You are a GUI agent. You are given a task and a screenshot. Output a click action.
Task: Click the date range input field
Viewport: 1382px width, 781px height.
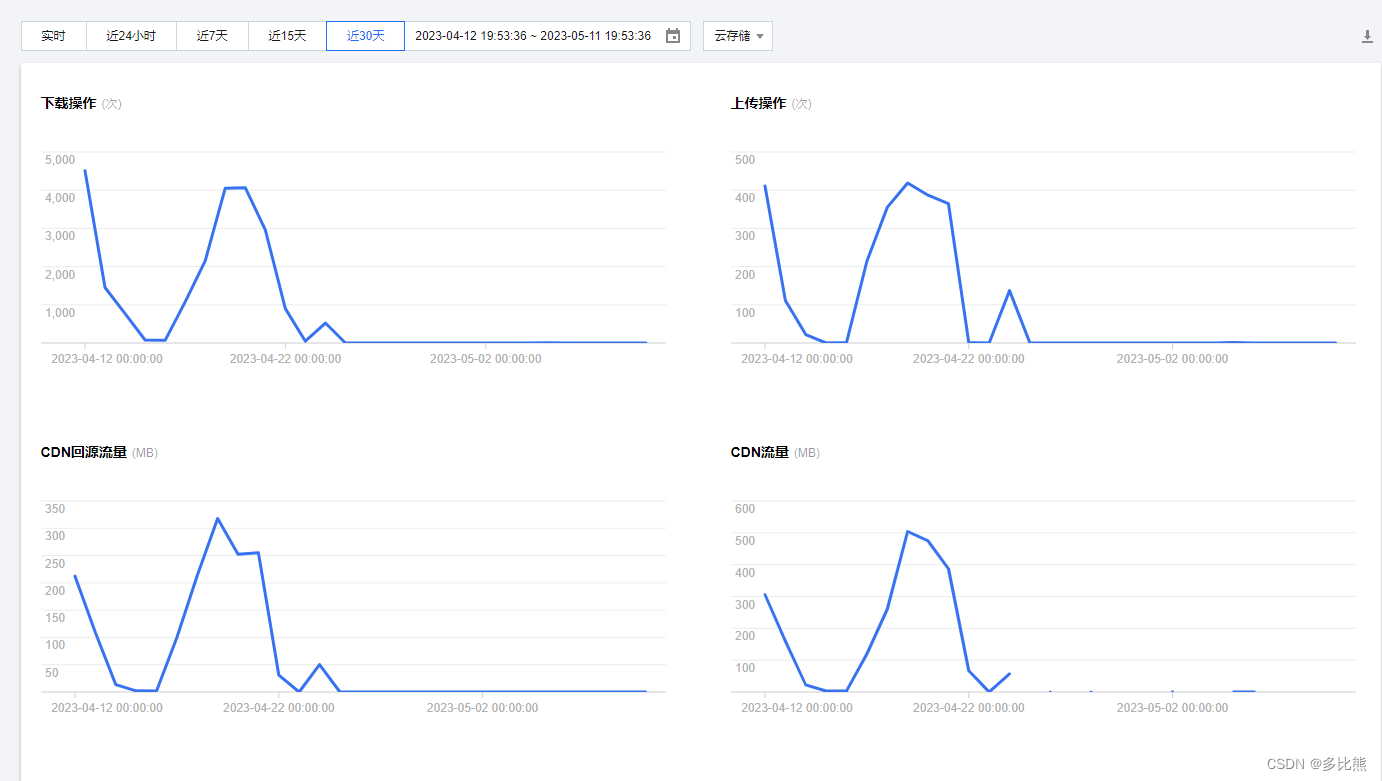(547, 36)
